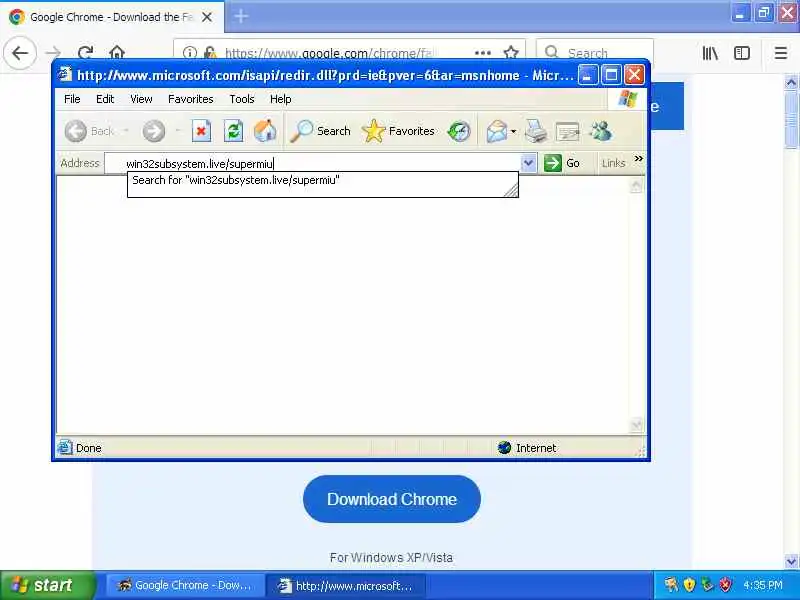This screenshot has width=800, height=600.
Task: Open Firefox page actions three-dot menu
Action: click(x=483, y=53)
